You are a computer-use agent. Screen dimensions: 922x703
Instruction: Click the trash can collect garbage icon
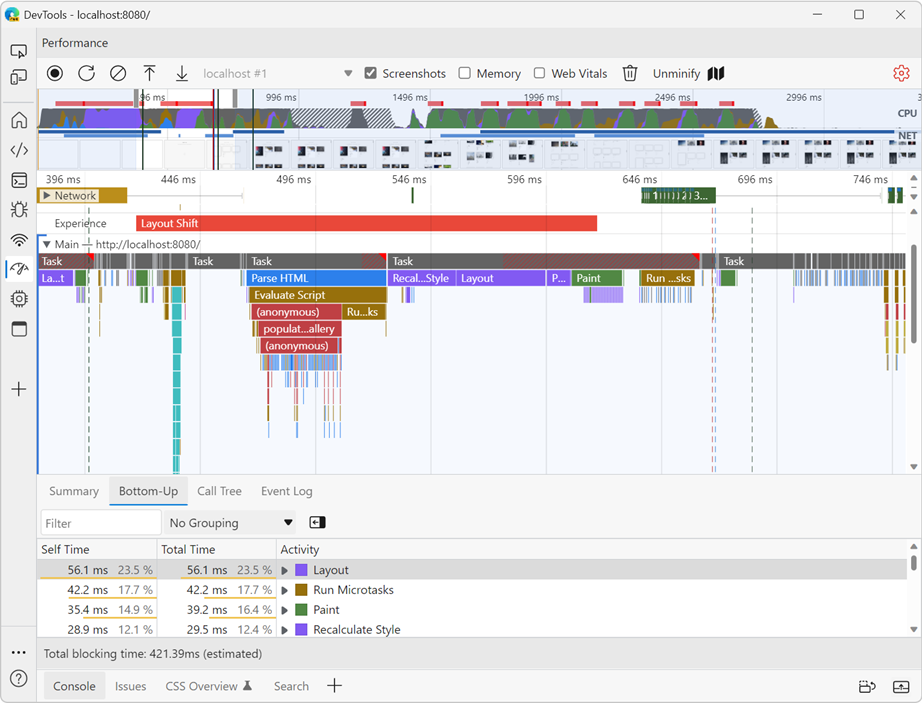(630, 73)
